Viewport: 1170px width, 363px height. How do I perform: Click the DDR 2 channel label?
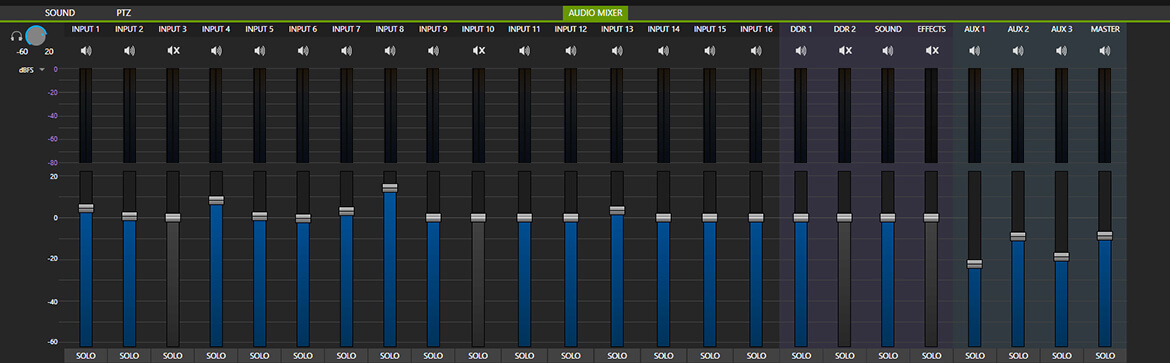[x=845, y=29]
